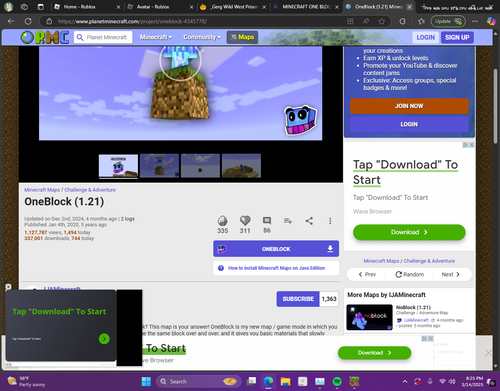This screenshot has width=500, height=391.
Task: Open the vertical tabs icon
Action: coord(40,7)
